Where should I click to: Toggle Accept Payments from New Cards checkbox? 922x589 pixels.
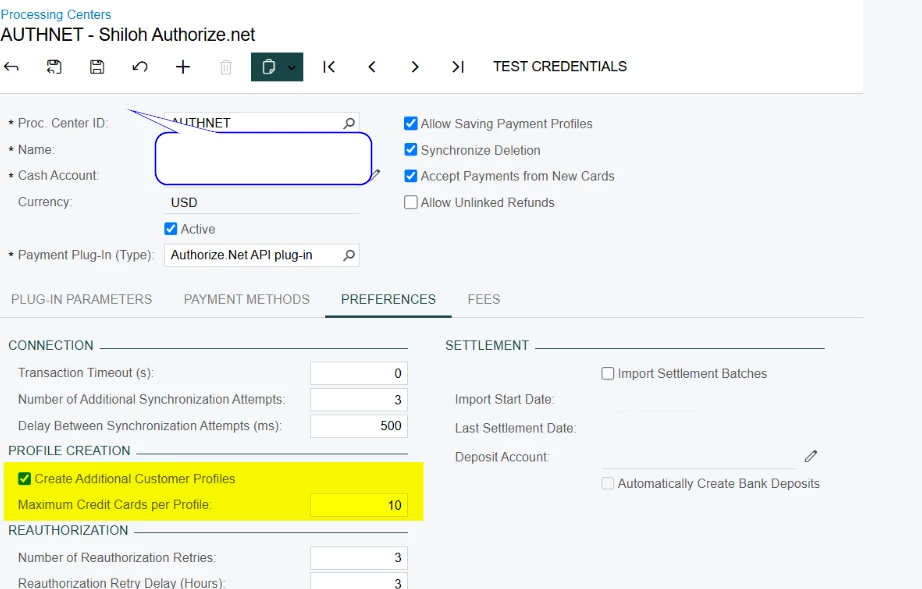coord(410,176)
